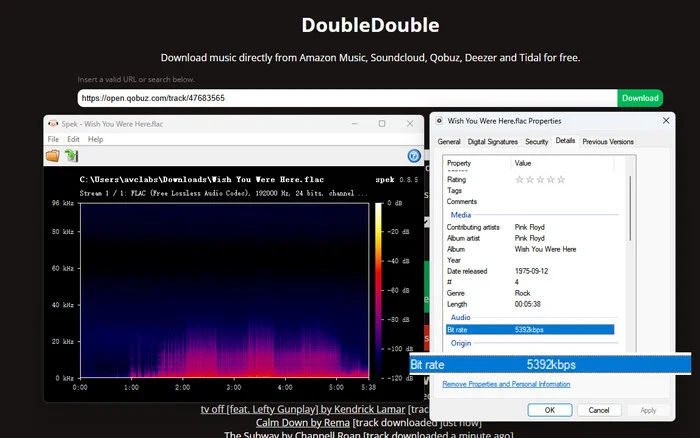Close the Properties dialog window
This screenshot has width=700, height=438.
[x=666, y=121]
